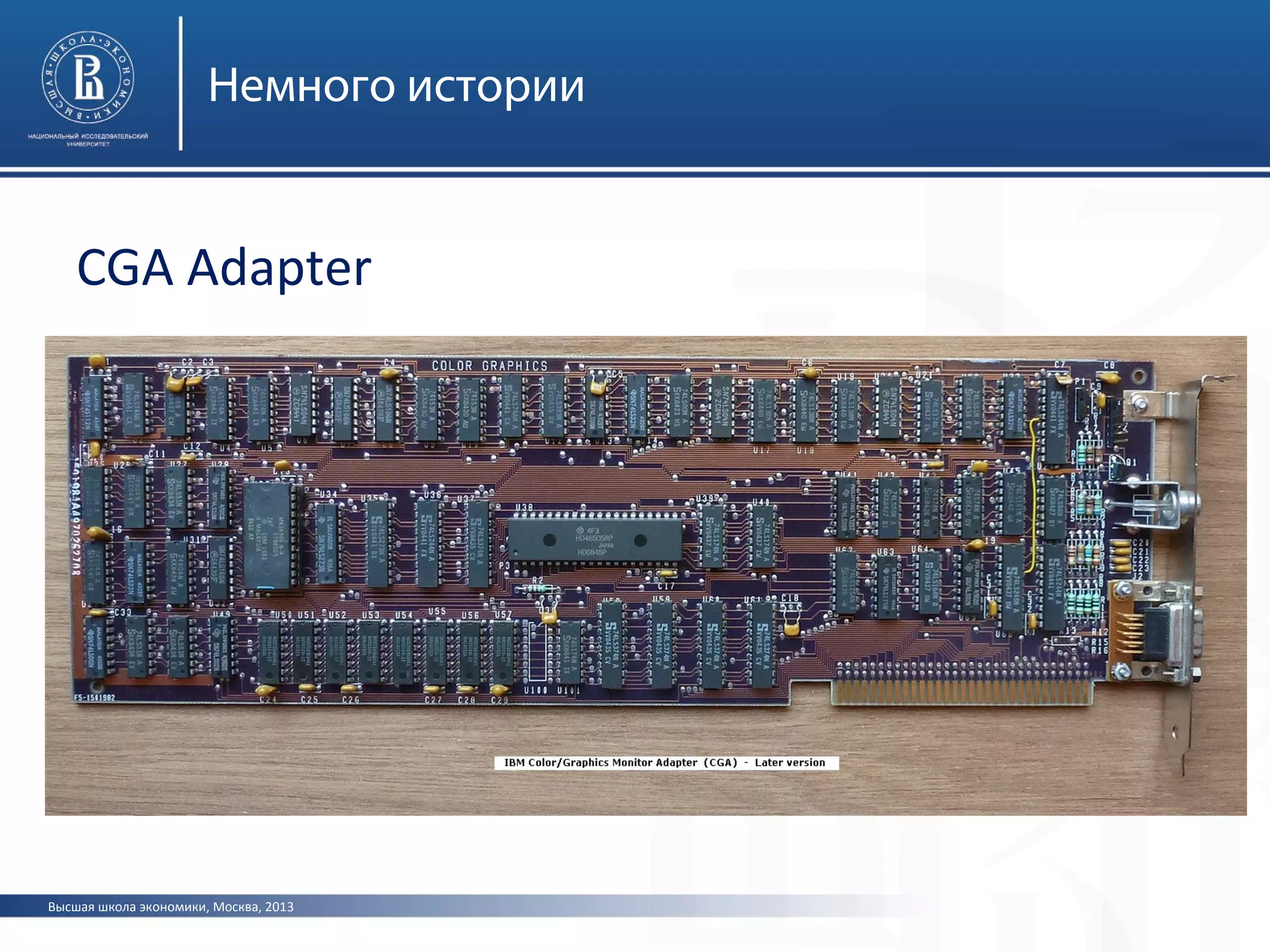Click the 'F5-1501982' label on the board
This screenshot has height=952, width=1270.
click(x=94, y=698)
